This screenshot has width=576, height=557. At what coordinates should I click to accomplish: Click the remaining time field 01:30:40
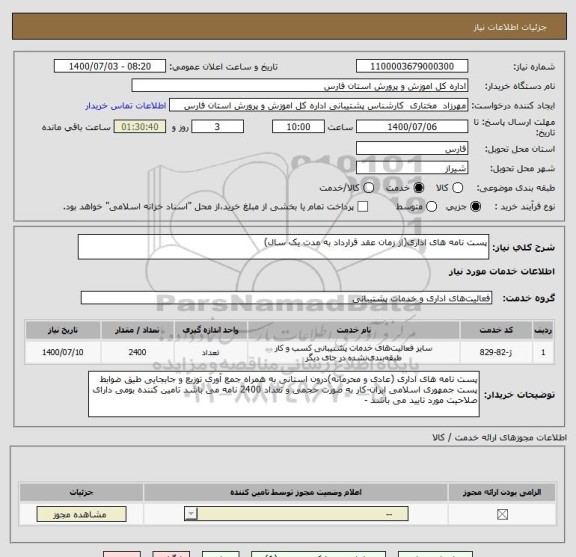[140, 127]
